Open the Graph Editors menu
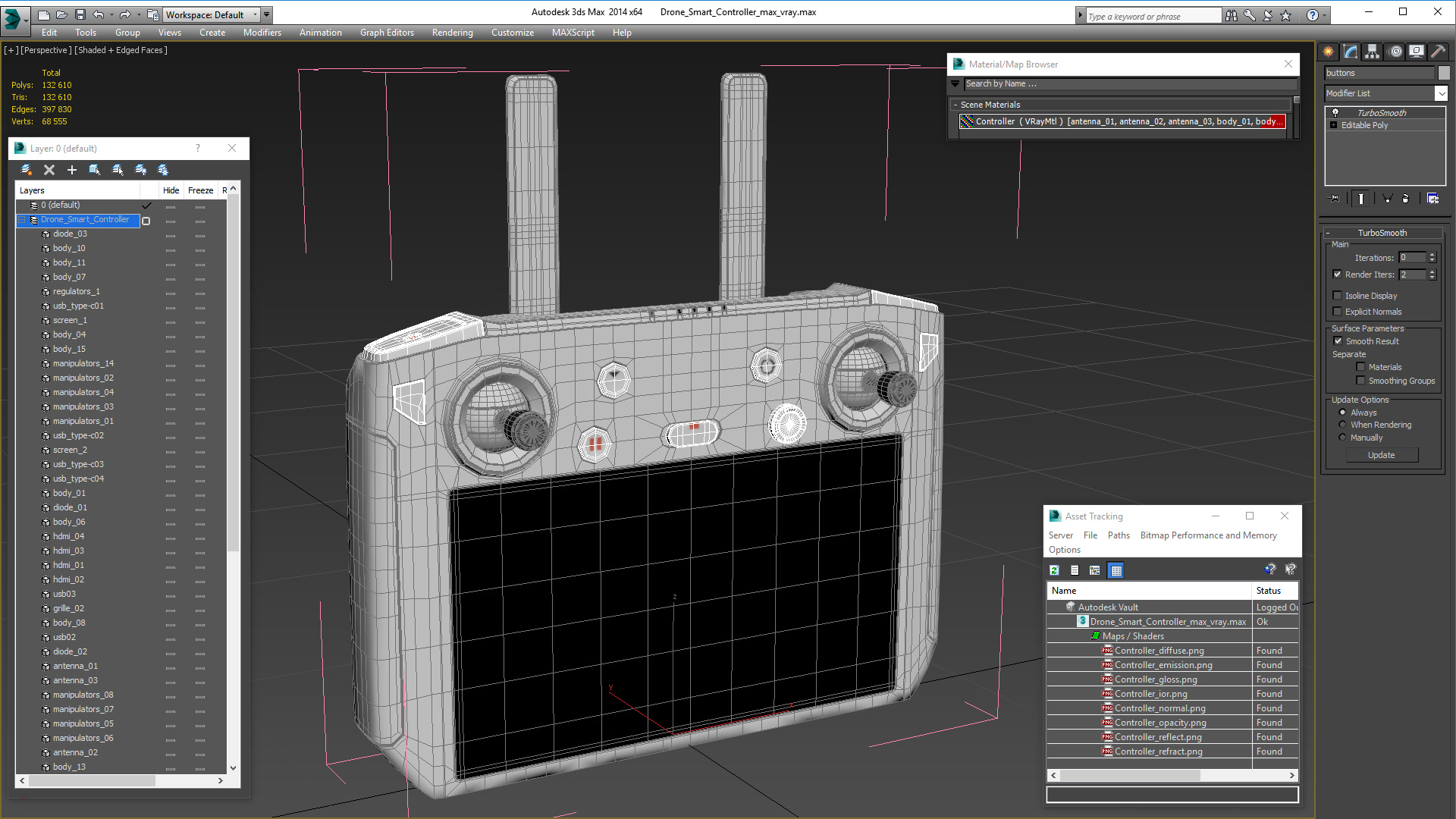Screen dimensions: 1456x819 point(387,33)
